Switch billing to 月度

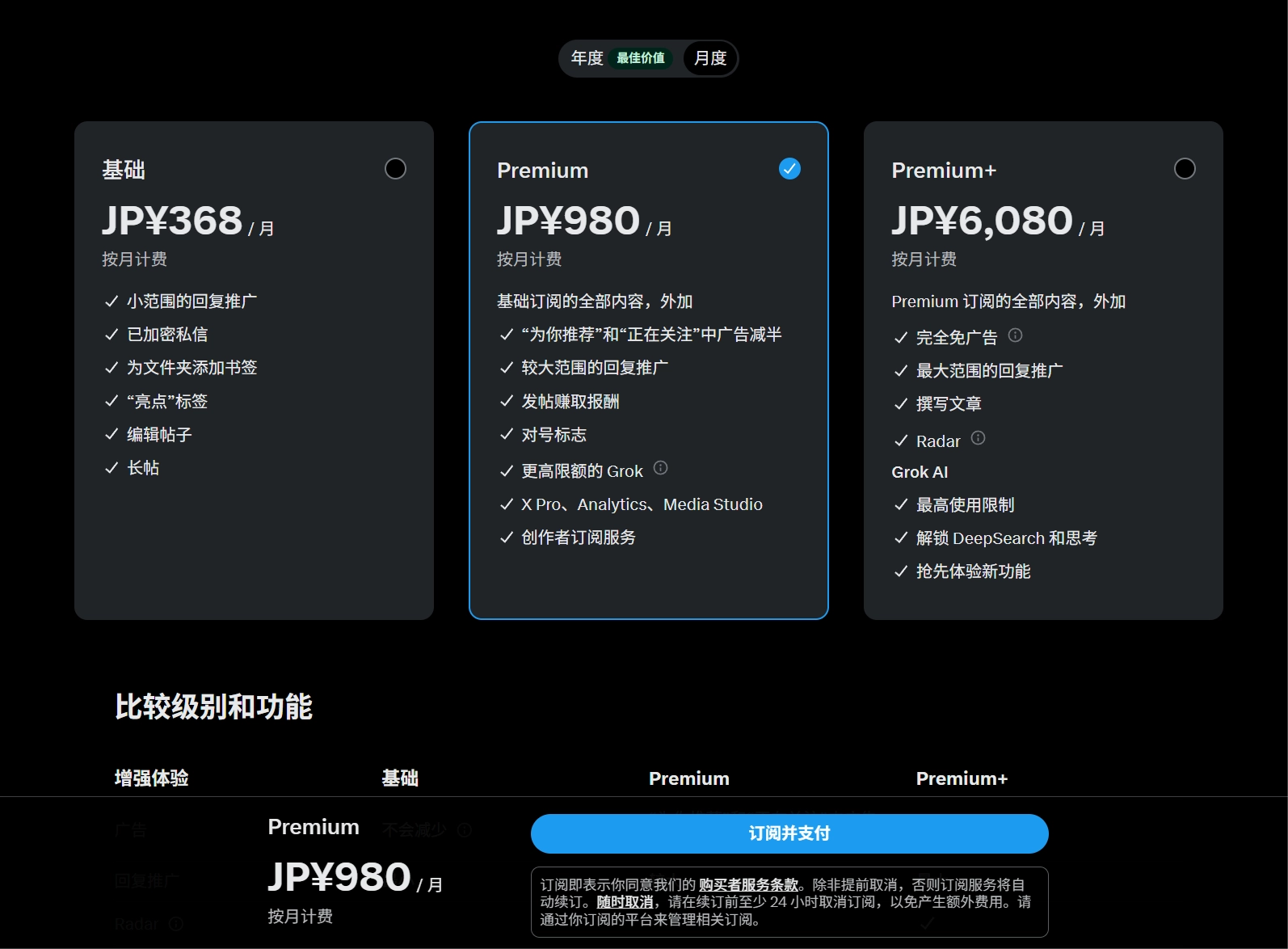point(710,58)
